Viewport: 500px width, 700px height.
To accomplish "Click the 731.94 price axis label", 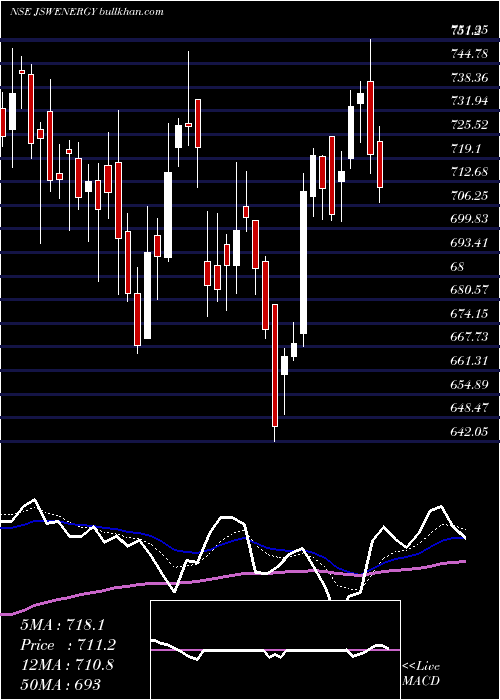I will tap(469, 101).
